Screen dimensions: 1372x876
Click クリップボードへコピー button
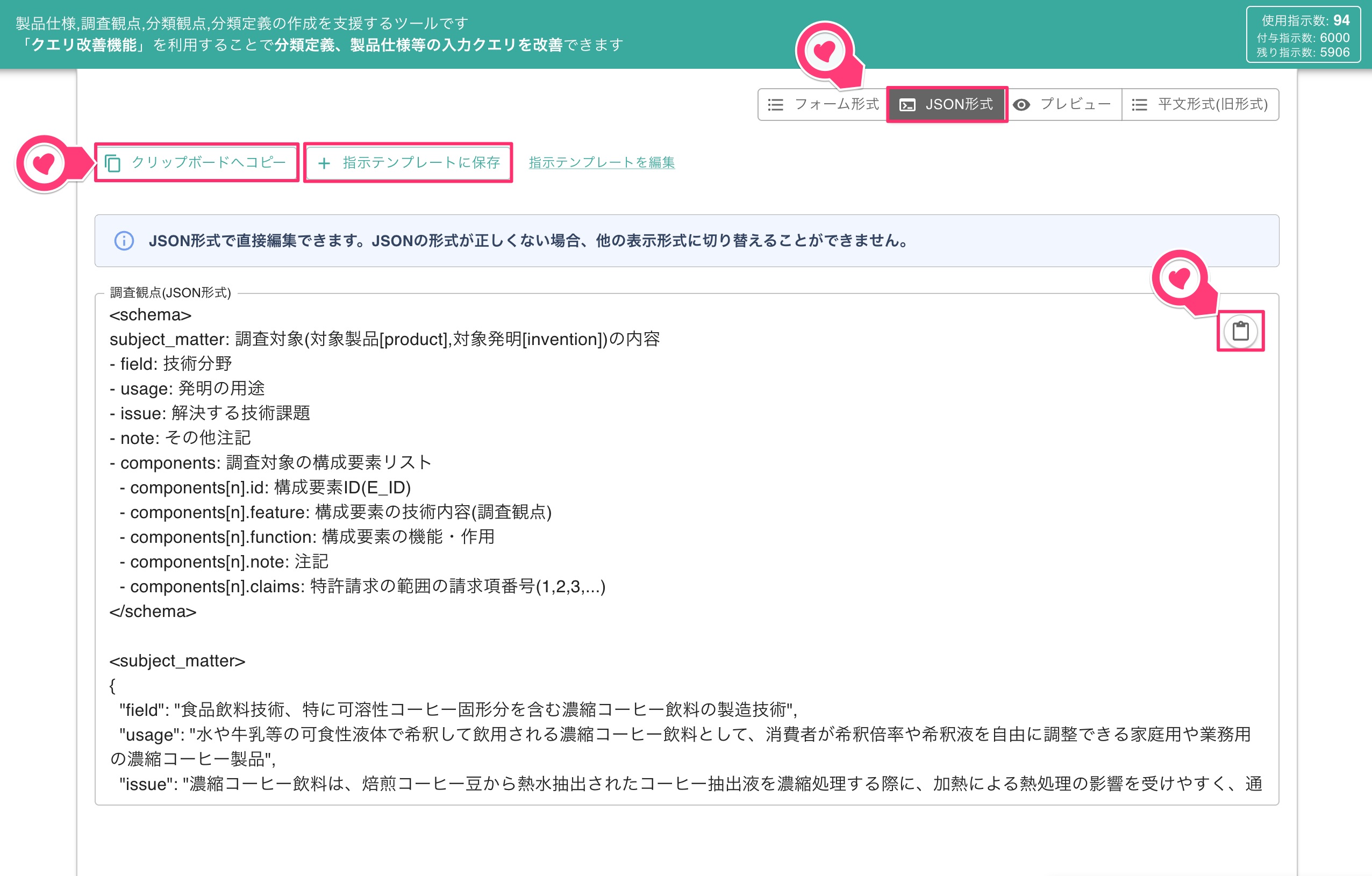[196, 162]
